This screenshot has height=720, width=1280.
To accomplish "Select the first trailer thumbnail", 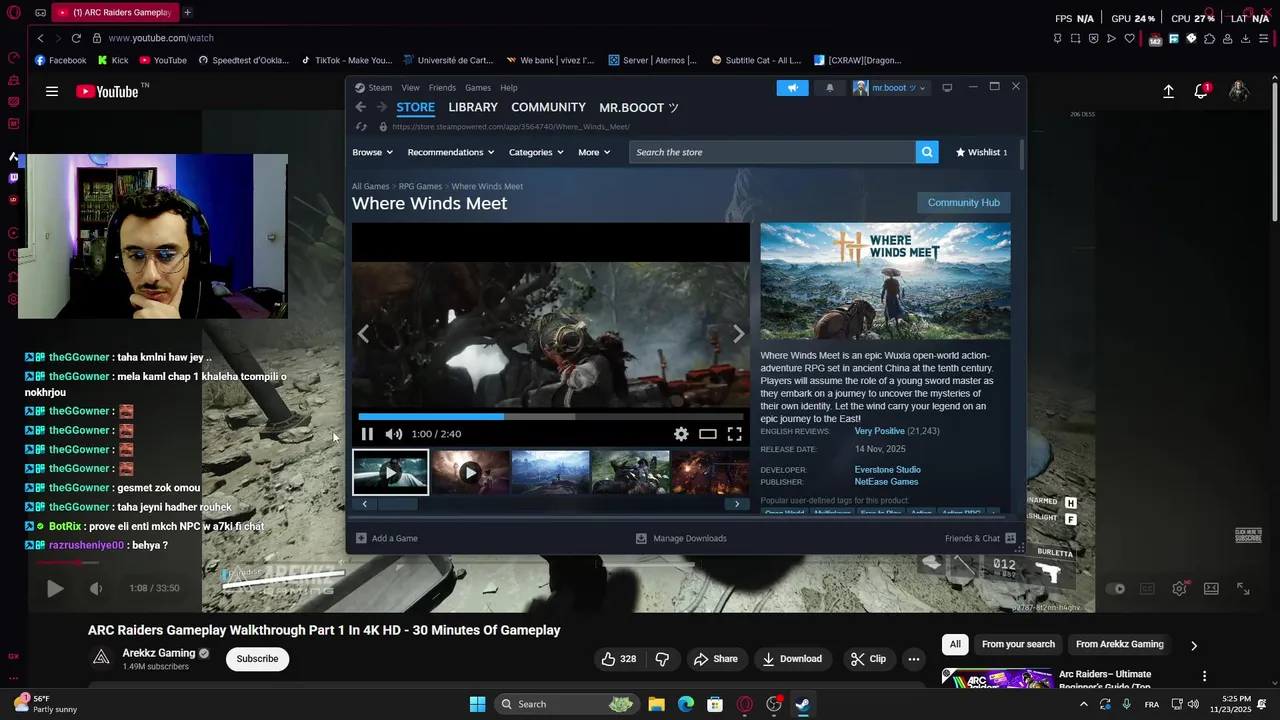I will (390, 472).
